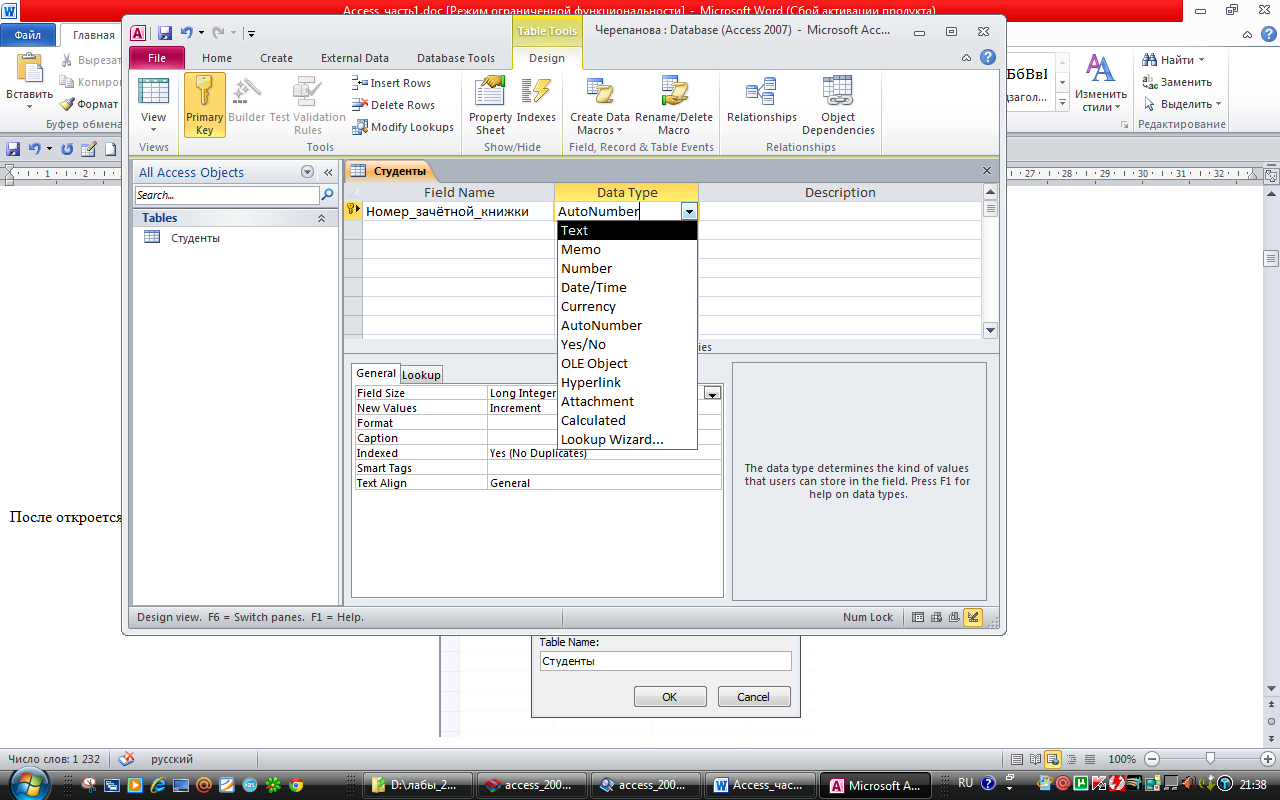The height and width of the screenshot is (800, 1280).
Task: Open the File tab in Access
Action: tap(157, 58)
